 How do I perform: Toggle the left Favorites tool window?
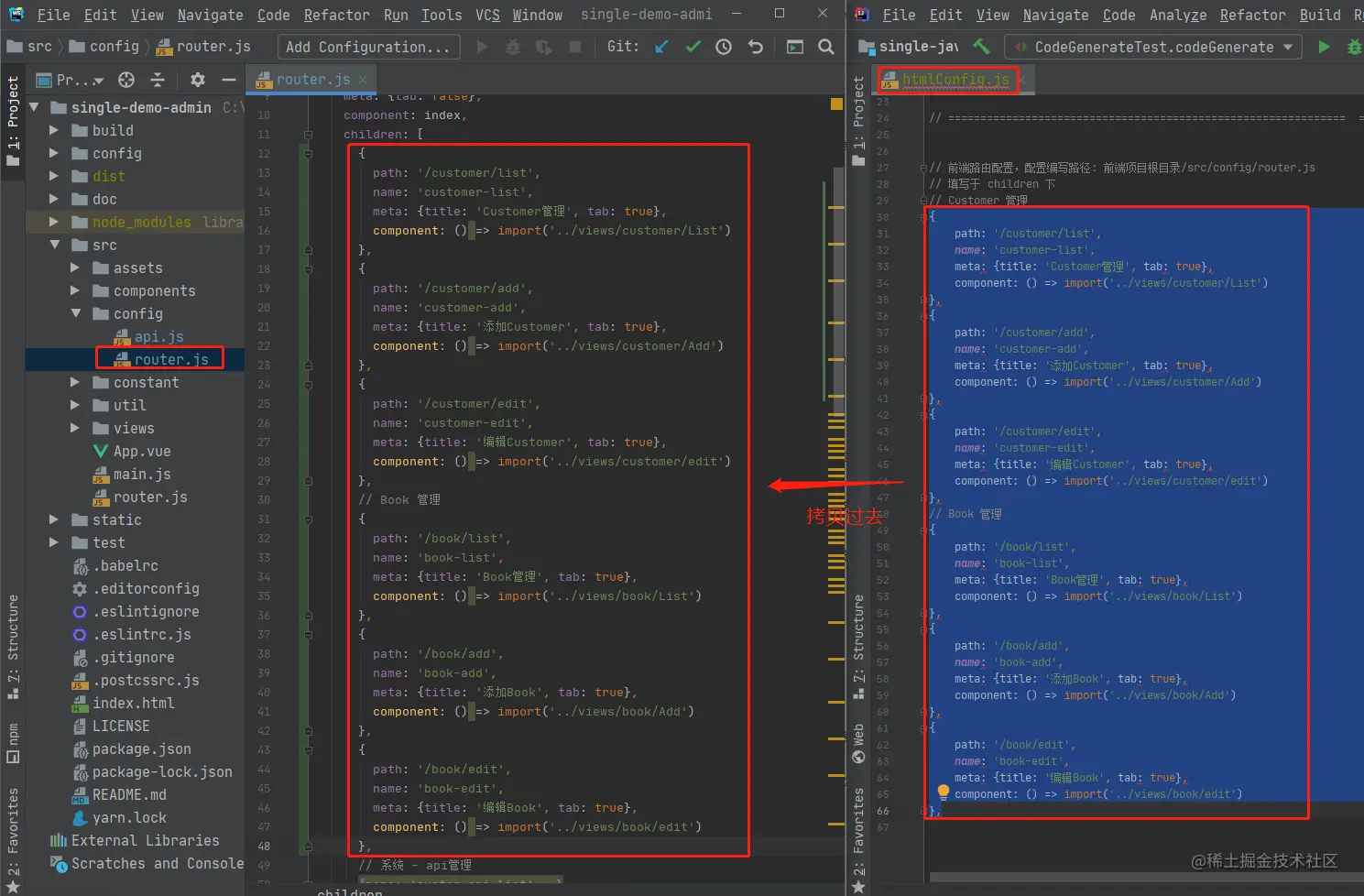click(x=13, y=829)
